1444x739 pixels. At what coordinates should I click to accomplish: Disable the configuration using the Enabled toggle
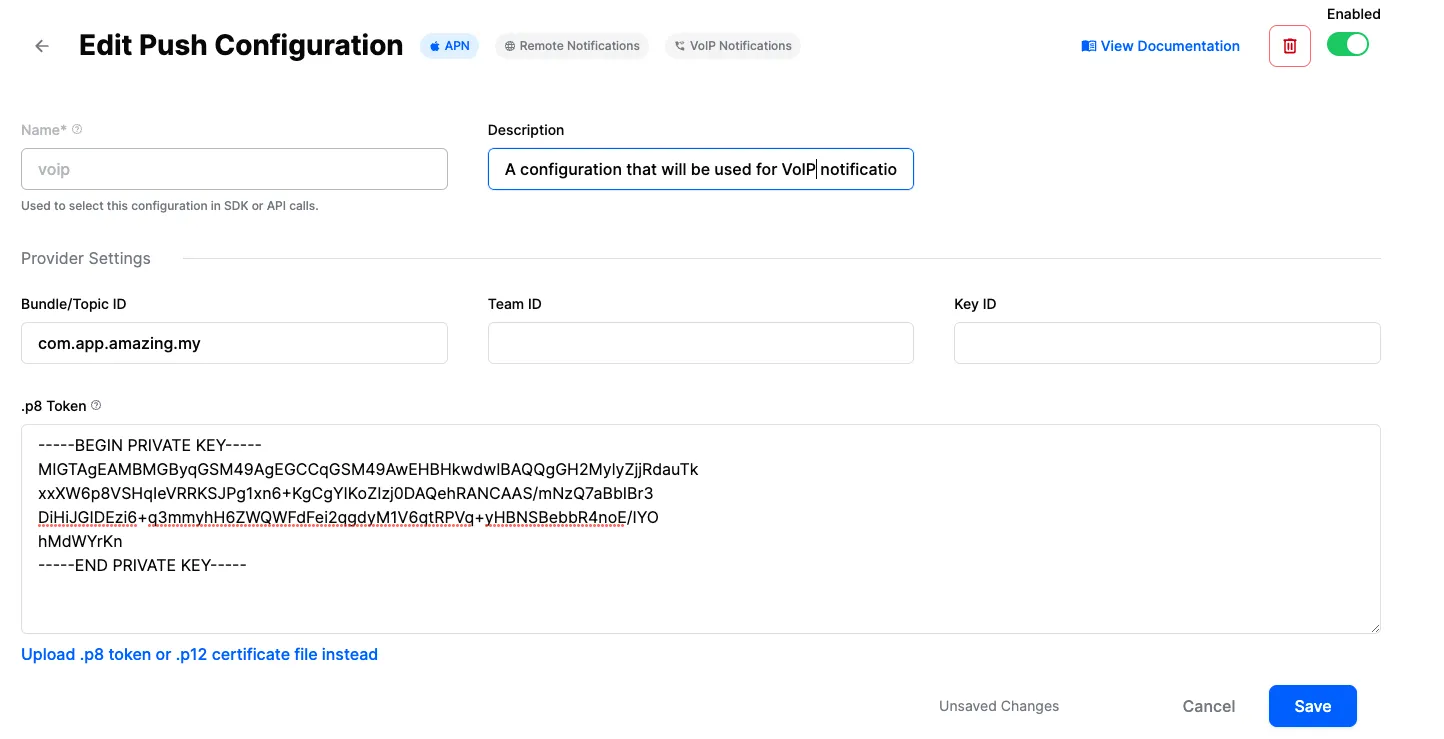coord(1347,44)
